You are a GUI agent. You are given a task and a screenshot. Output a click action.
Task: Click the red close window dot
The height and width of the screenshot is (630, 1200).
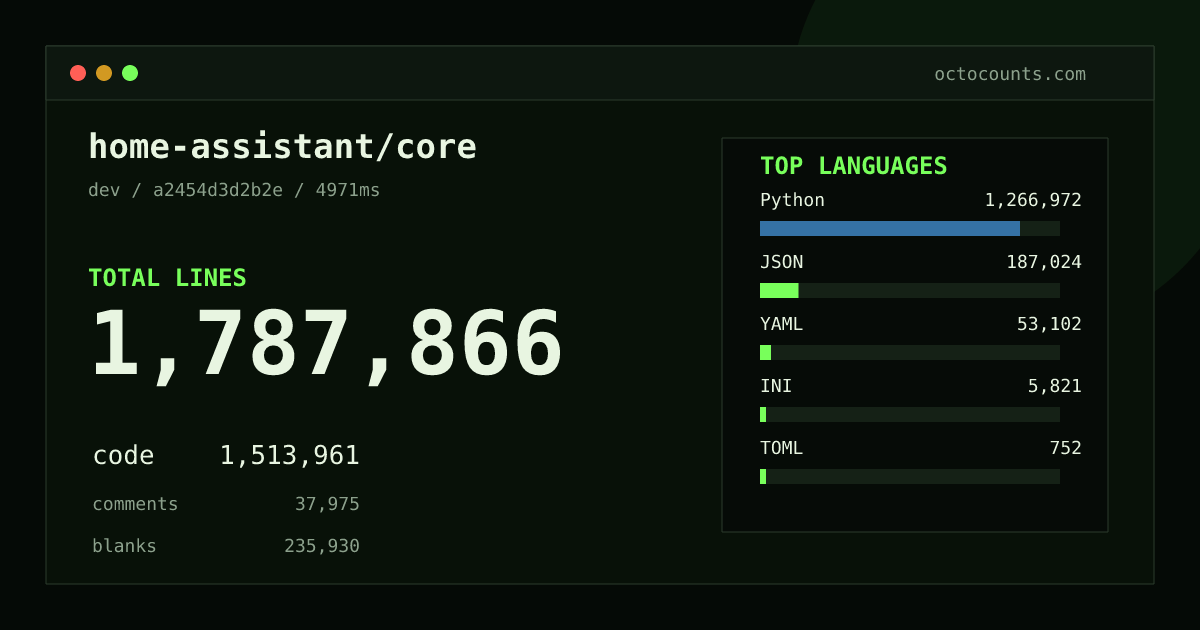coord(78,73)
